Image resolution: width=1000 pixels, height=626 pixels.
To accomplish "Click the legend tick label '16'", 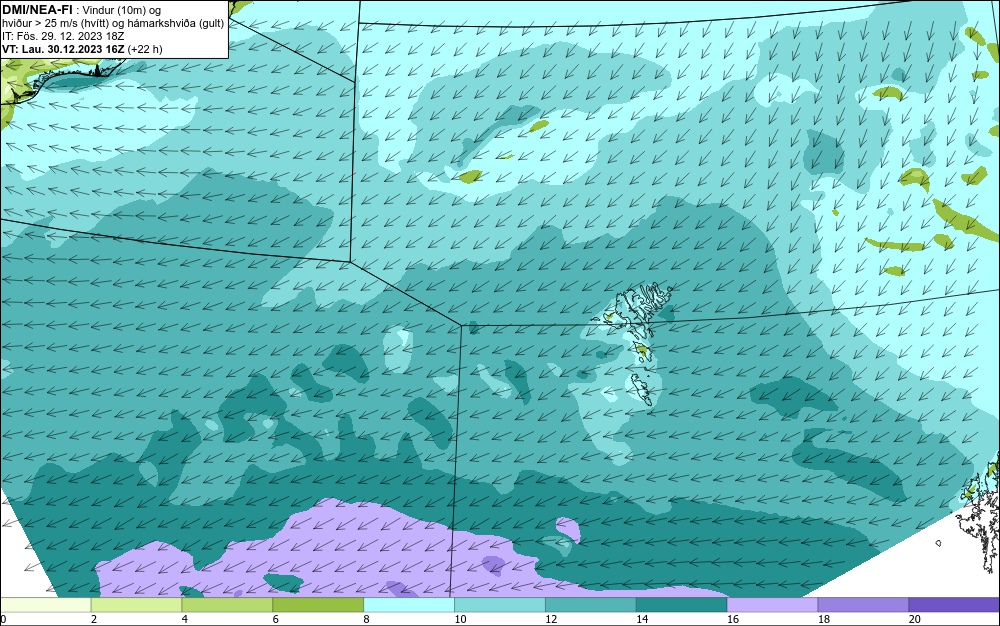I will (x=733, y=619).
